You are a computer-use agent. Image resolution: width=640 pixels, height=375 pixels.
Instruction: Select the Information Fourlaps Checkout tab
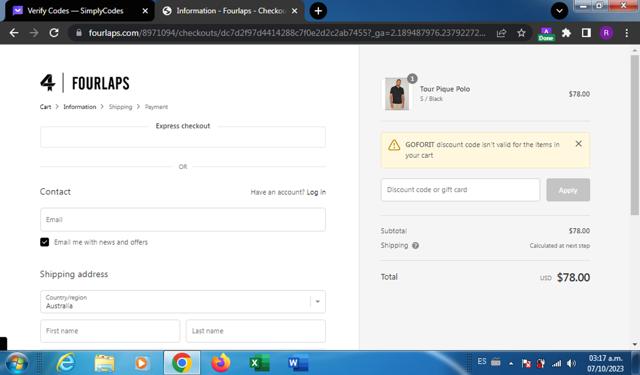pos(231,11)
